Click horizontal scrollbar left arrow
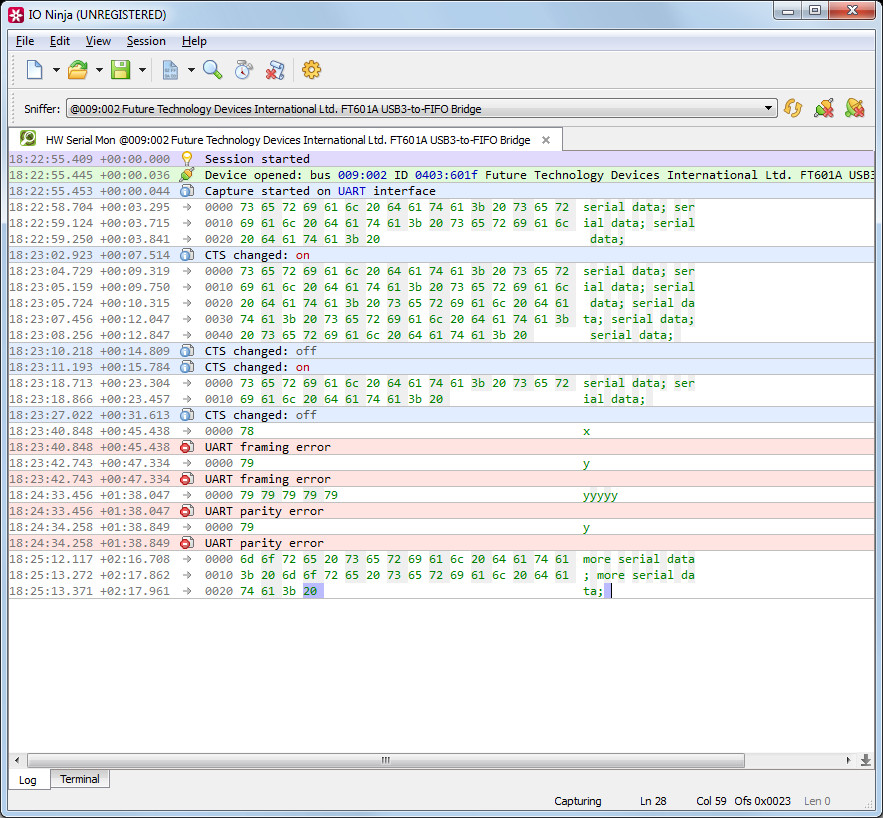Viewport: 883px width, 818px height. 17,761
